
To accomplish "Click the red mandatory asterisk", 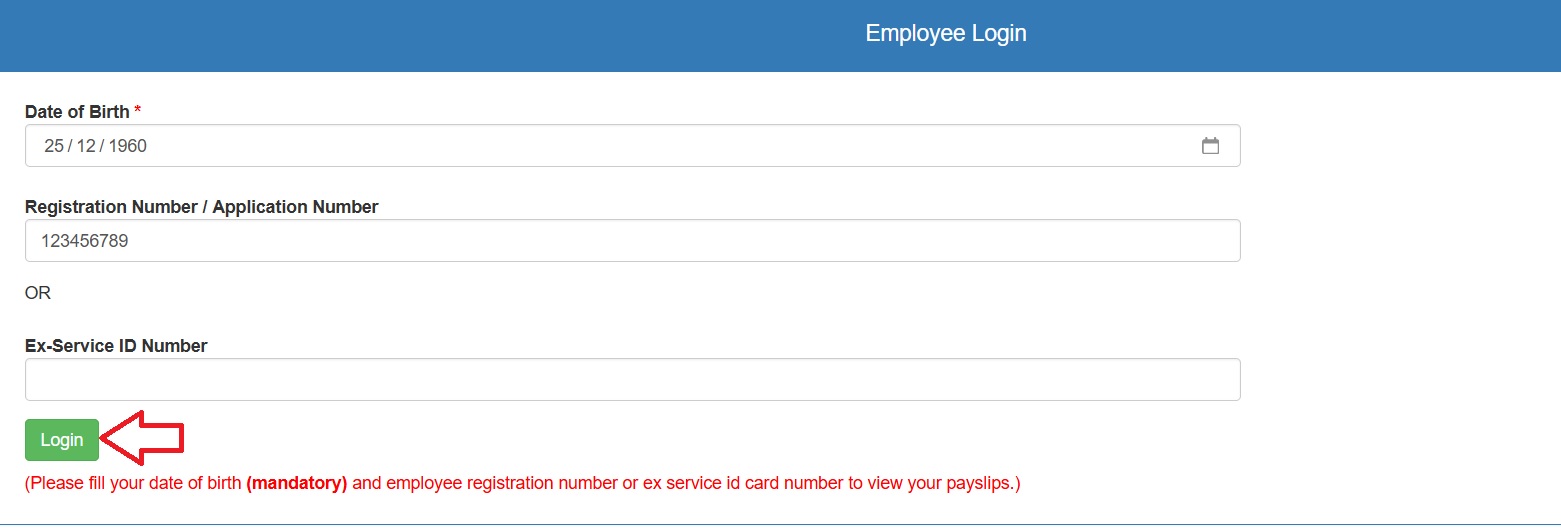I will (x=138, y=111).
